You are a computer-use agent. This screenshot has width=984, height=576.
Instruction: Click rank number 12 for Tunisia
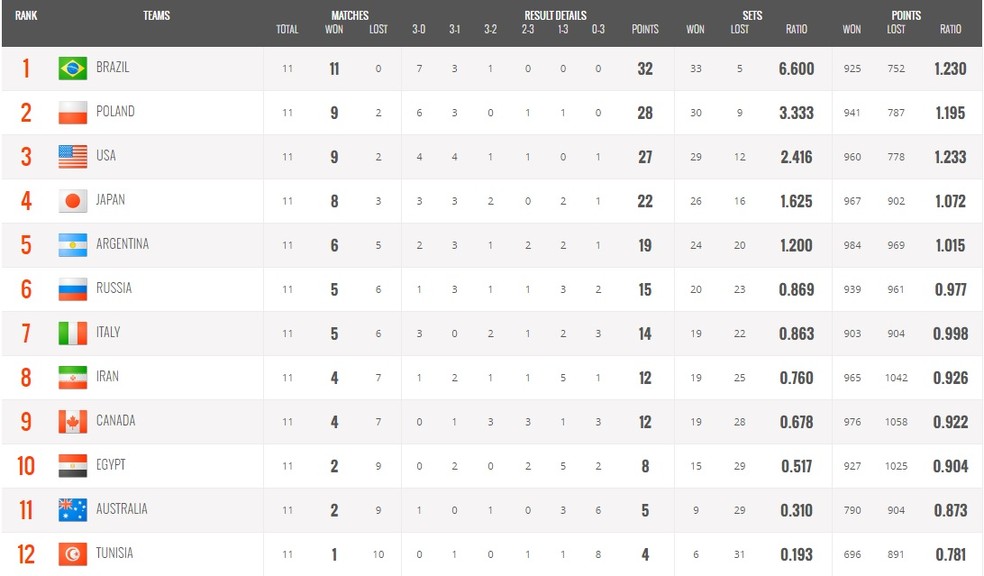tap(26, 554)
